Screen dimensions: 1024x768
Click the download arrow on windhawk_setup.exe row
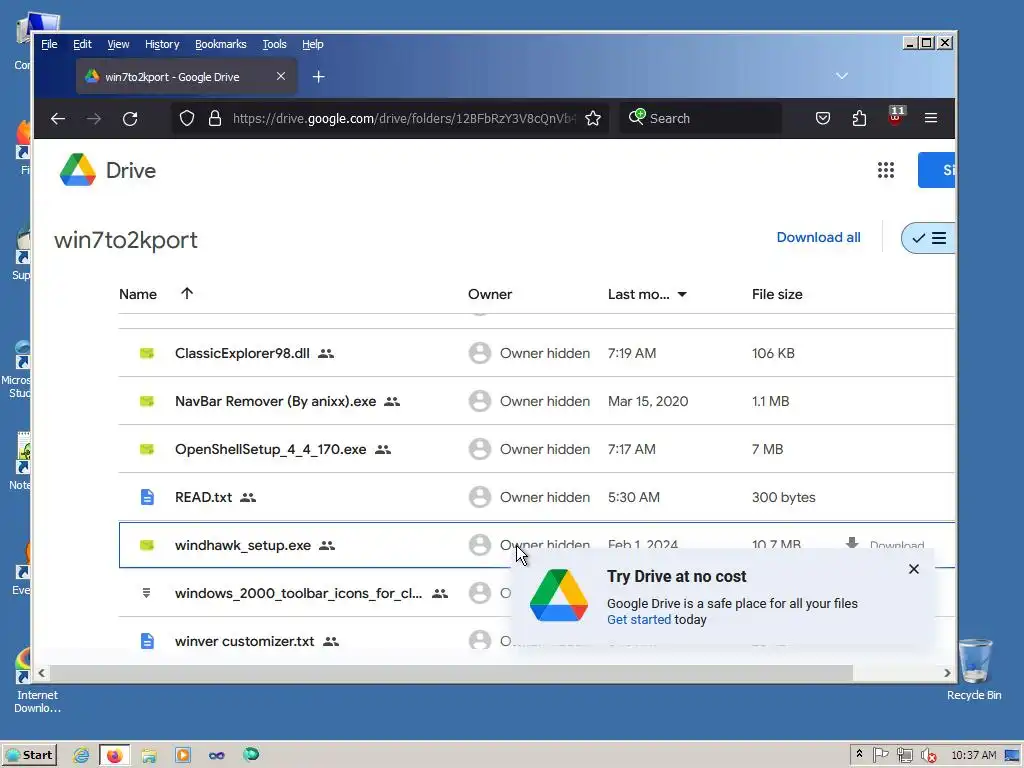point(852,543)
